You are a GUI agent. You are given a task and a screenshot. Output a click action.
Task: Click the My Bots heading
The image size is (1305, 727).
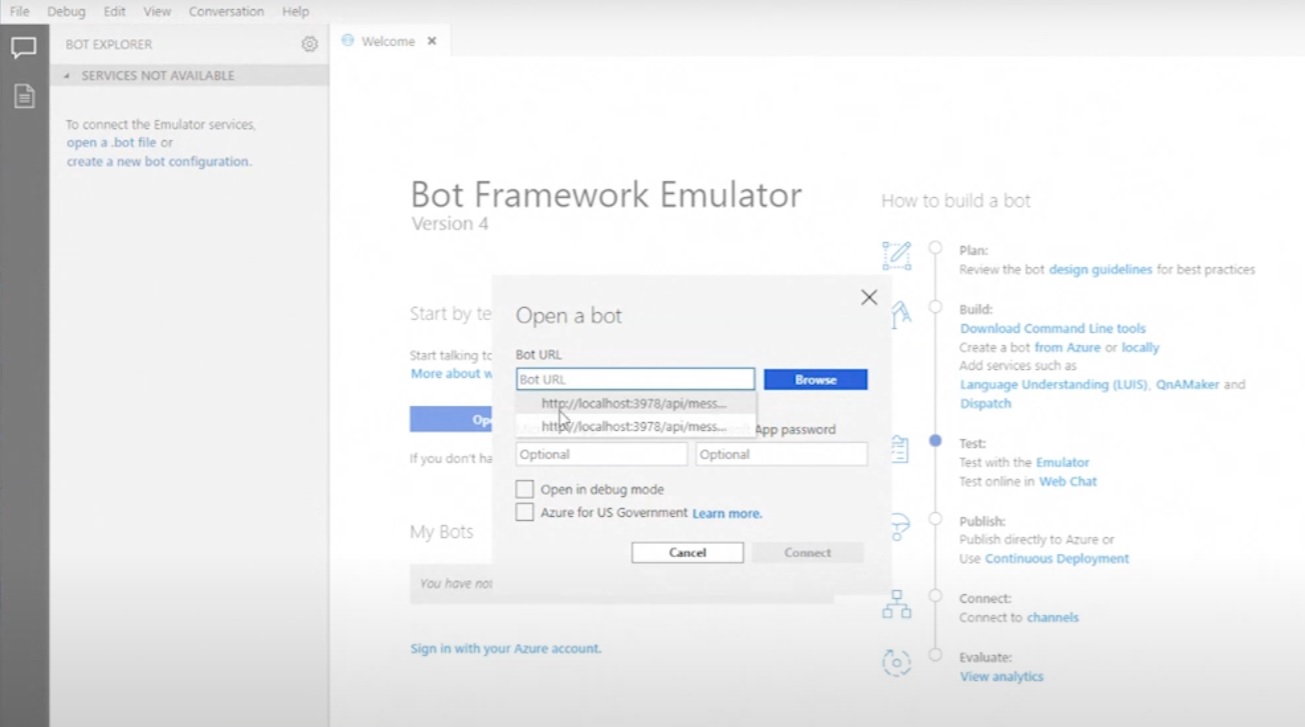[x=442, y=531]
